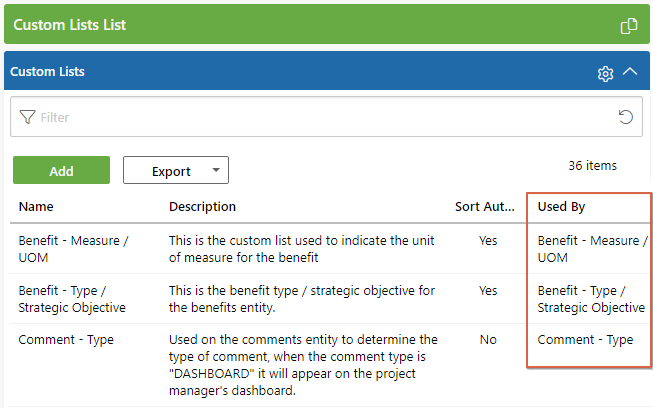
Task: Click Used By value Comment - Type
Action: 585,340
